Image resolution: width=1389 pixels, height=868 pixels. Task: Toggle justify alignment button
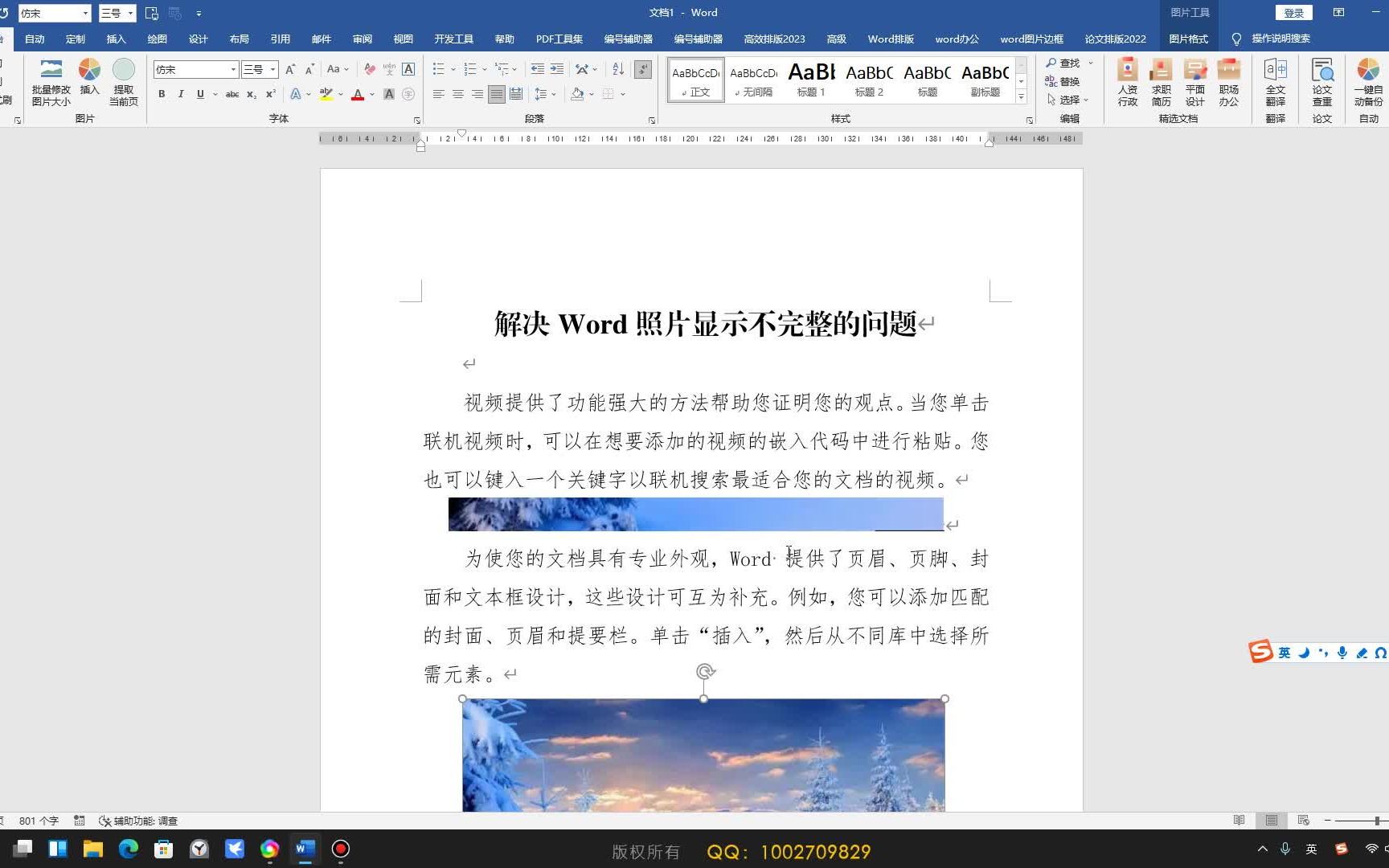pos(497,94)
